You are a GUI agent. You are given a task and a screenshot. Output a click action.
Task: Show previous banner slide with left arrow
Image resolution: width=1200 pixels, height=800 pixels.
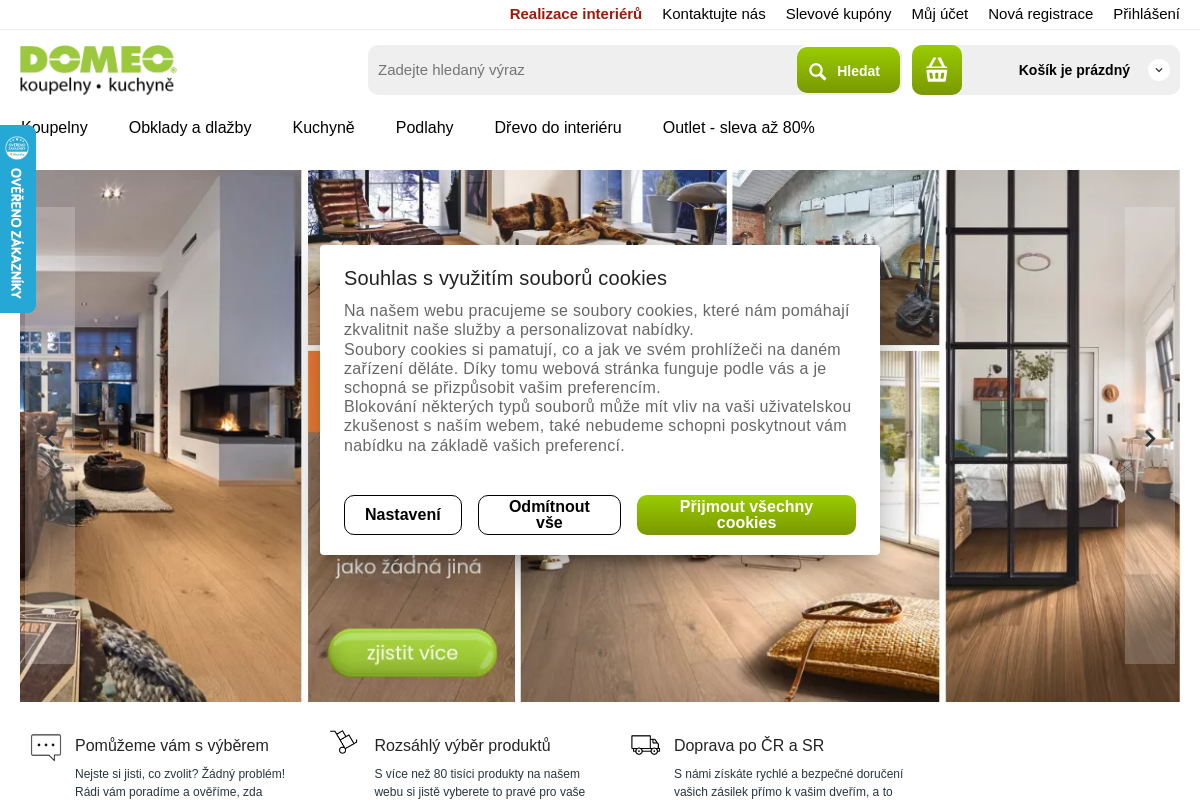pyautogui.click(x=50, y=437)
